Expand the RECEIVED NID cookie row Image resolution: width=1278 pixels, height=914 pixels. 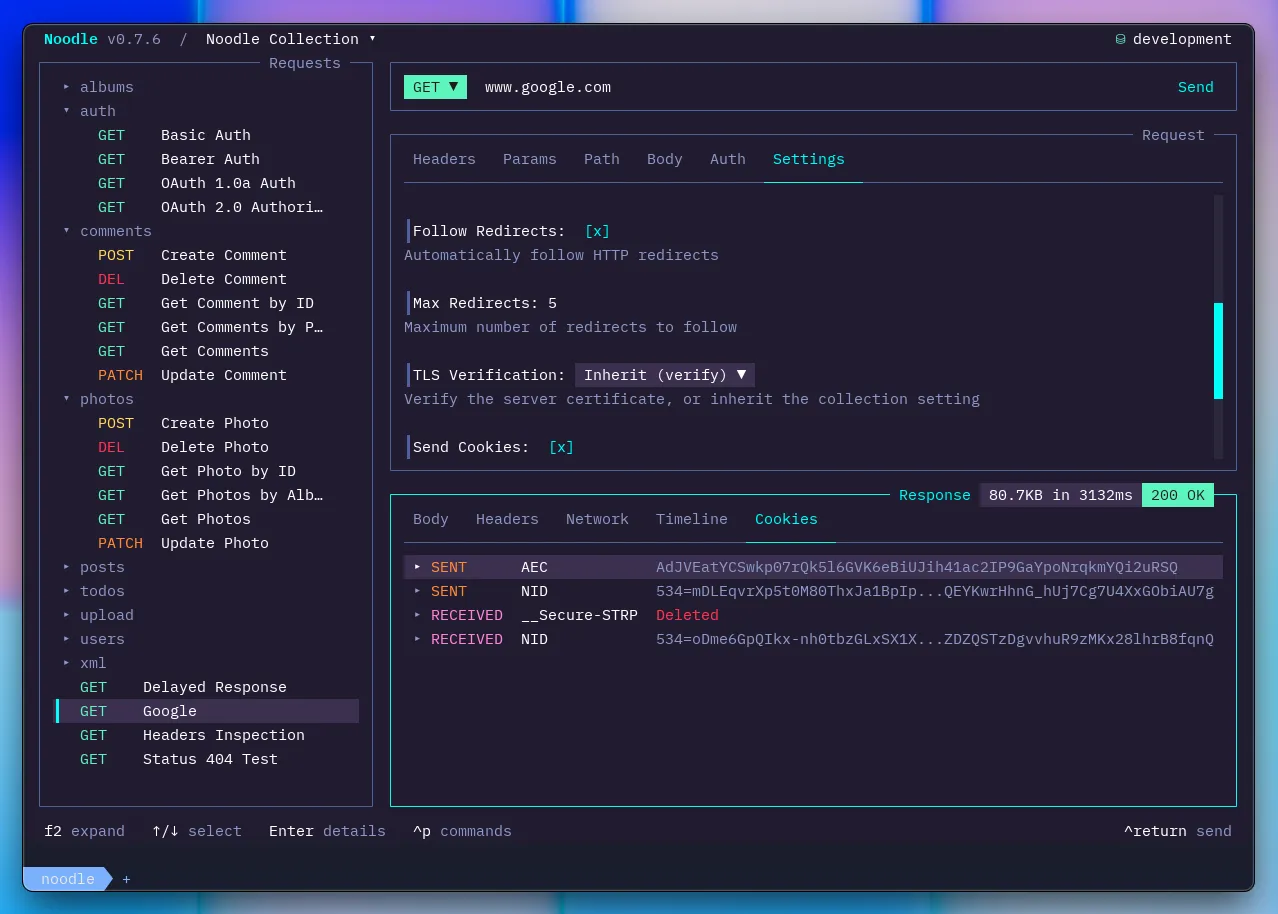click(813, 639)
